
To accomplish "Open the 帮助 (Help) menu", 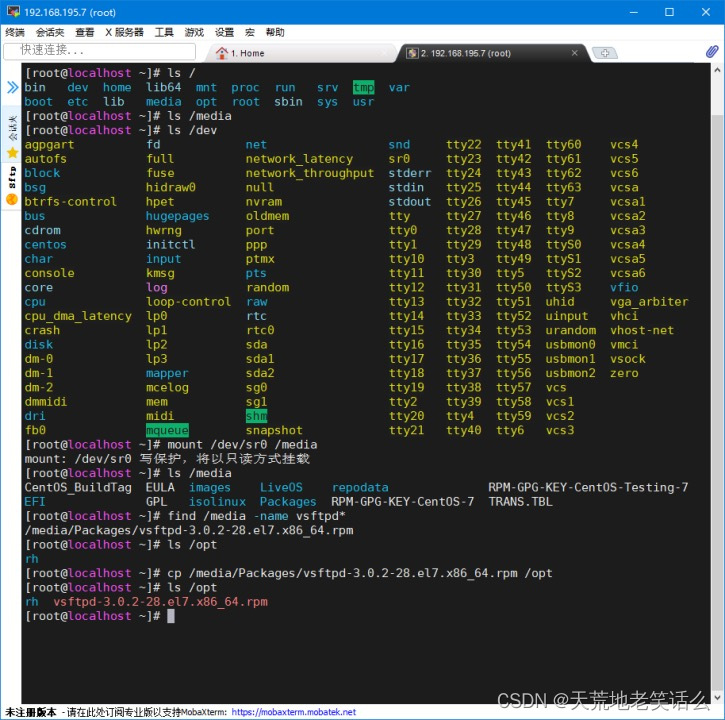I will tap(275, 32).
